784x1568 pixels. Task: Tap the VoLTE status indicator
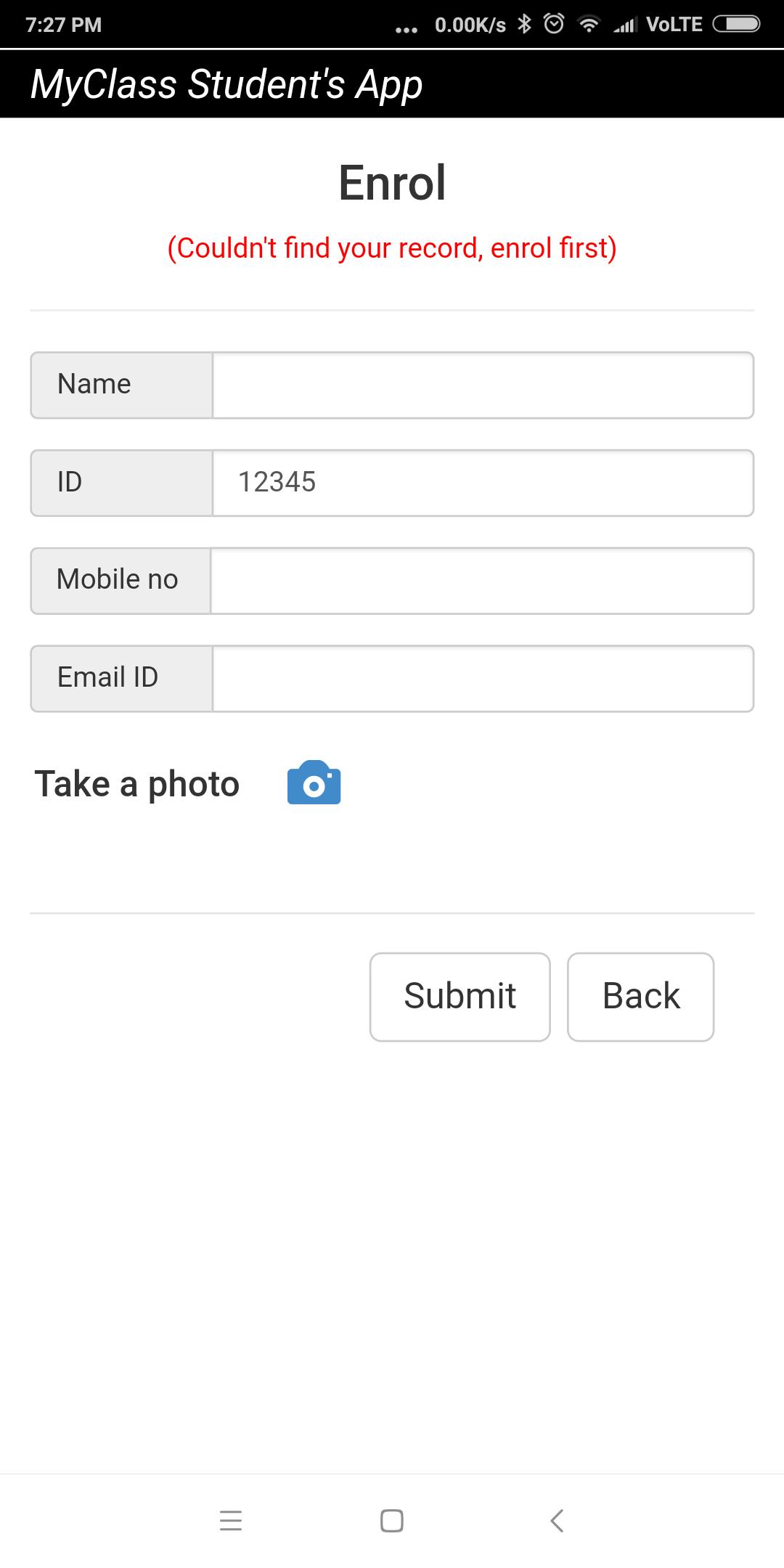[675, 23]
